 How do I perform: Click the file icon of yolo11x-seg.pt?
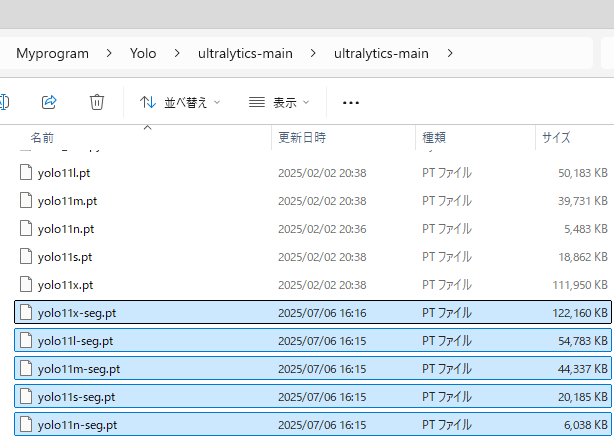click(26, 312)
